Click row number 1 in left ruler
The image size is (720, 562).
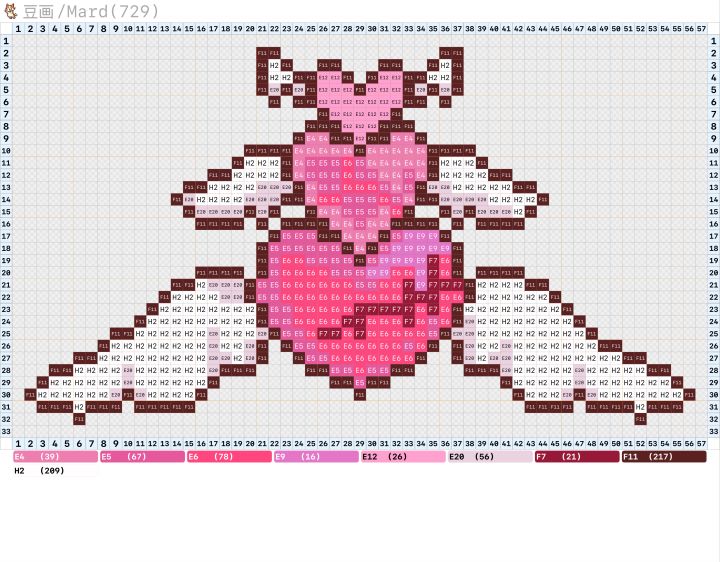[6, 41]
